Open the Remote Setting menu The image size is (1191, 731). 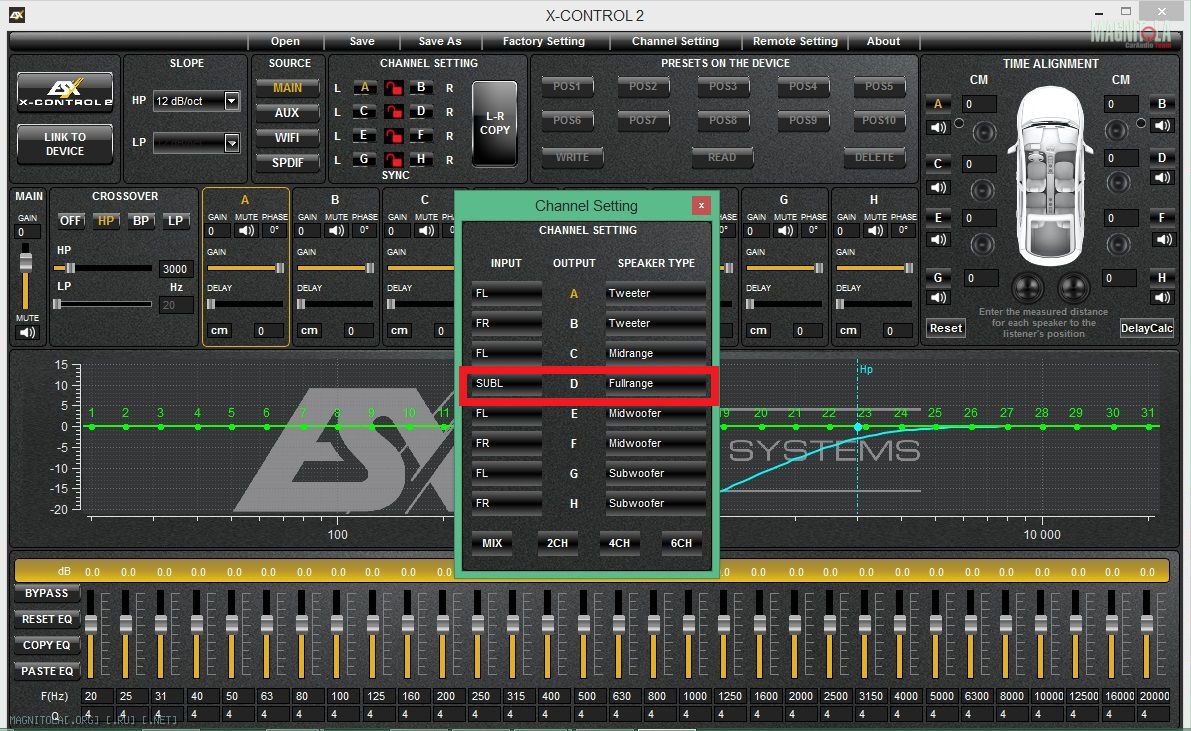(795, 41)
